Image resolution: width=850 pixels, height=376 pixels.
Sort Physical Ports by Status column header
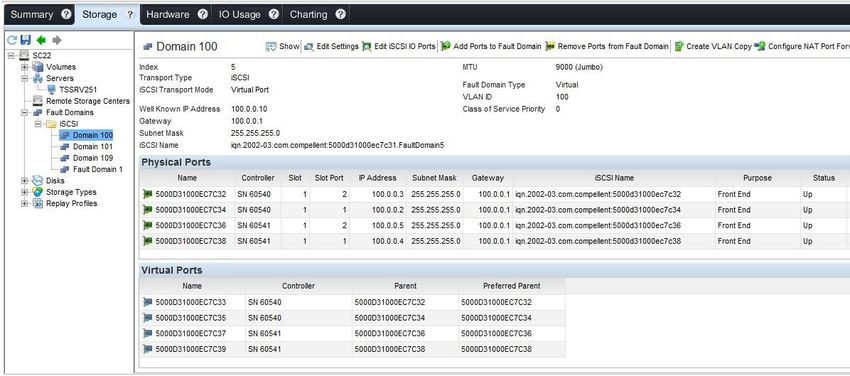click(823, 178)
